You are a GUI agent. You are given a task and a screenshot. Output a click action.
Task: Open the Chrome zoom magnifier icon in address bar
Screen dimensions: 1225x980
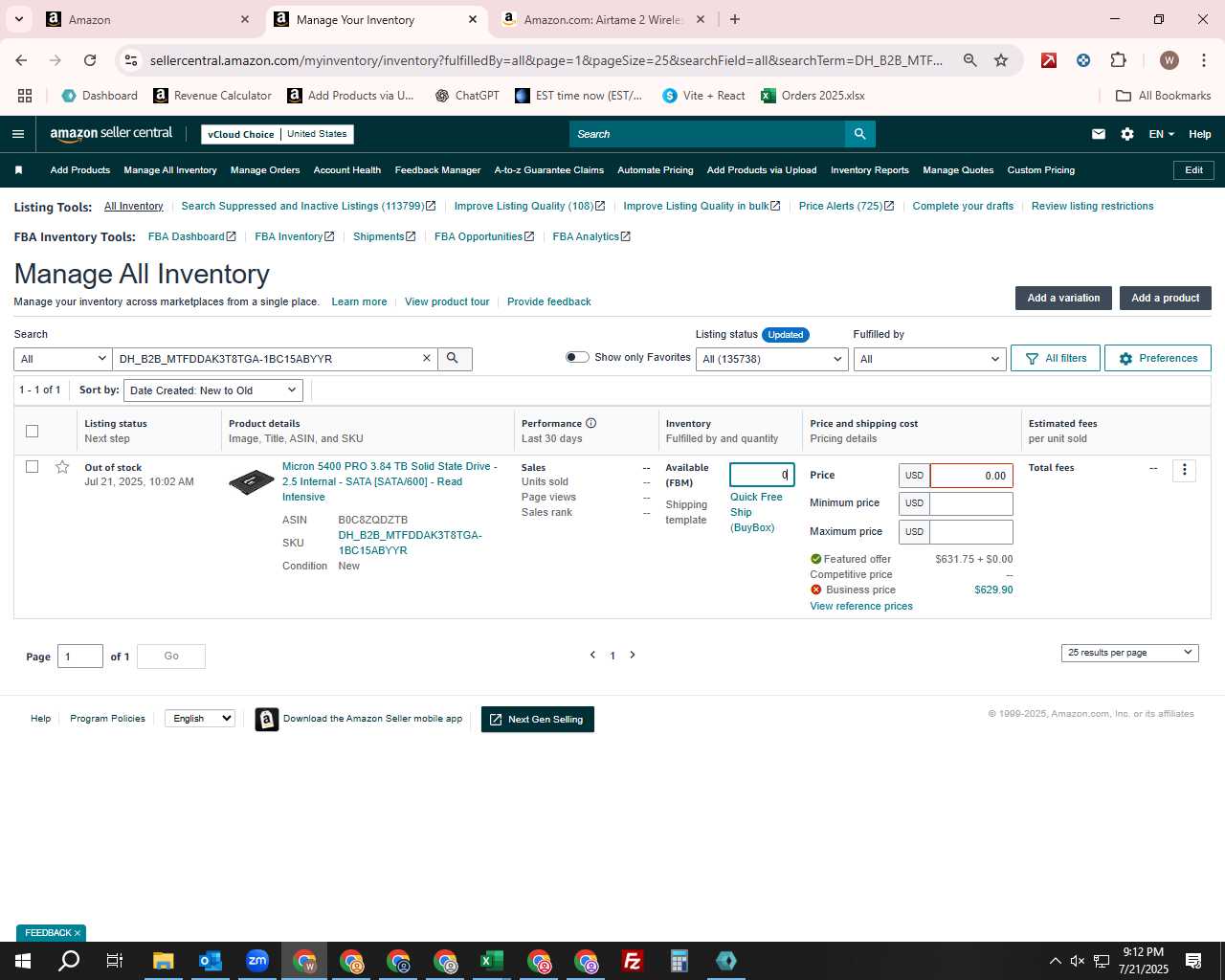click(970, 60)
